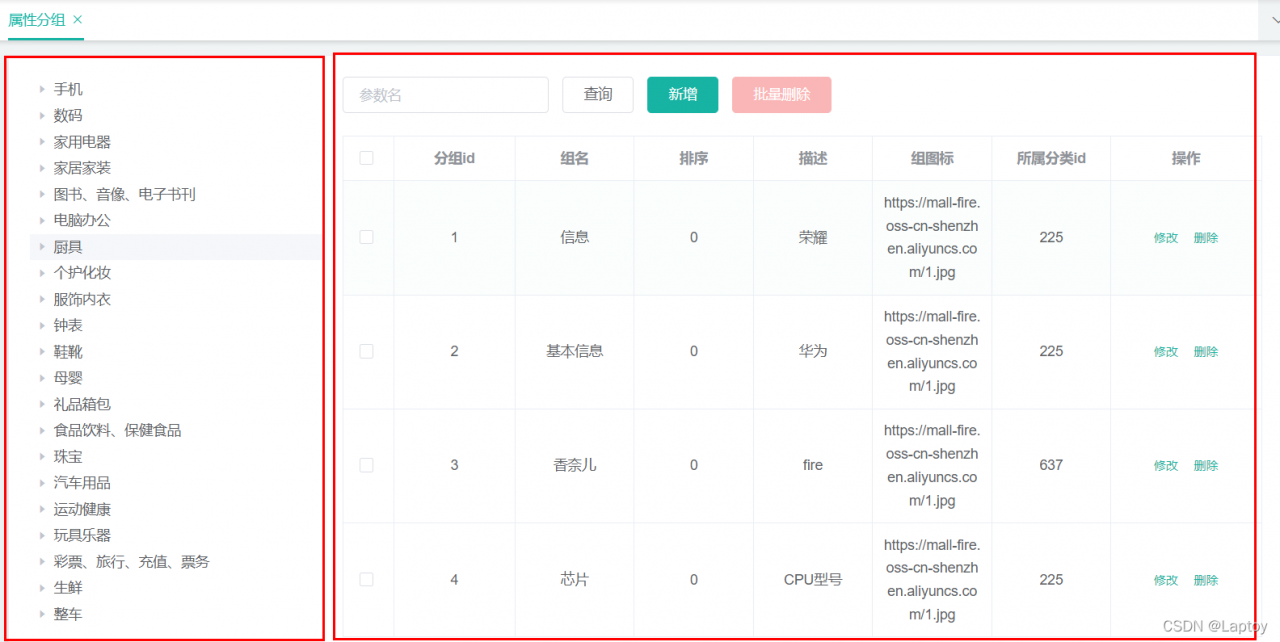Click the 组名 column header
Screen dimensions: 1280x642
pyautogui.click(x=575, y=158)
